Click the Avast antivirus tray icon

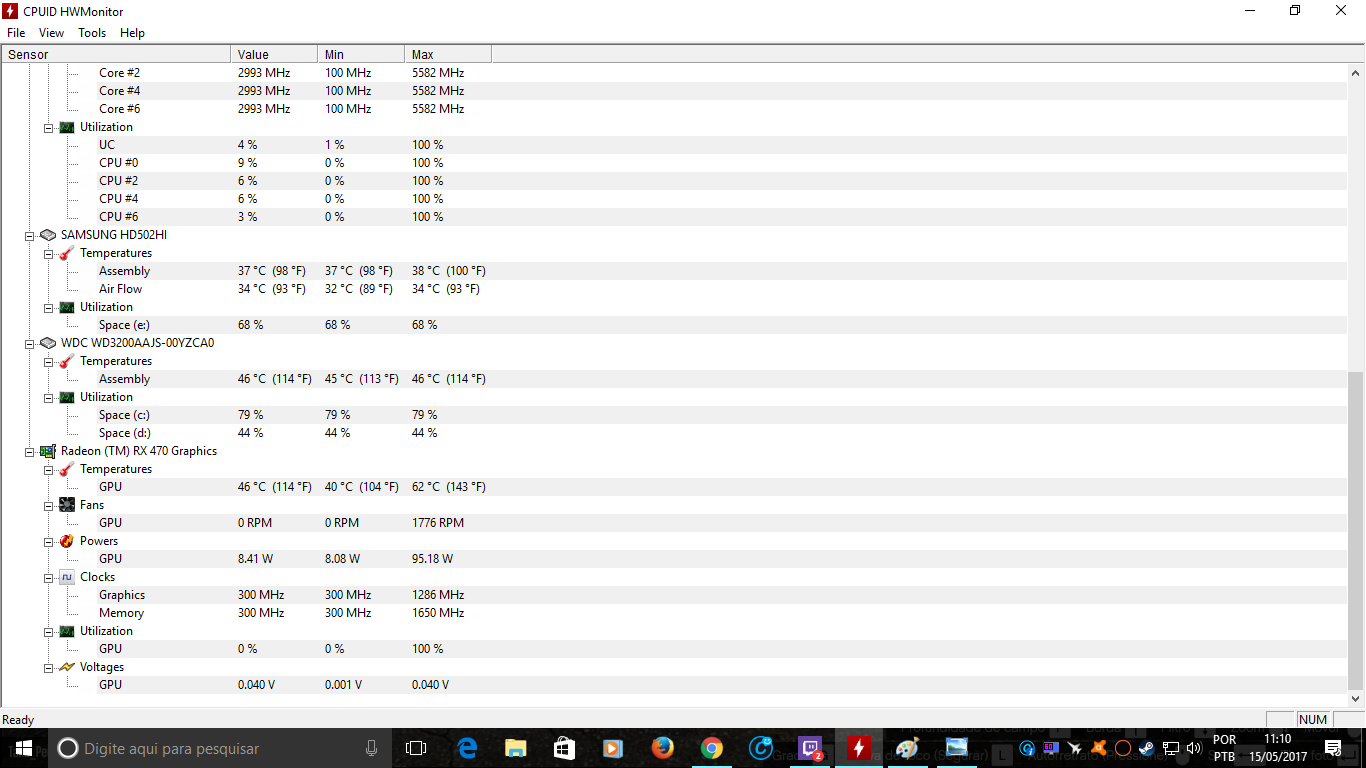1098,748
